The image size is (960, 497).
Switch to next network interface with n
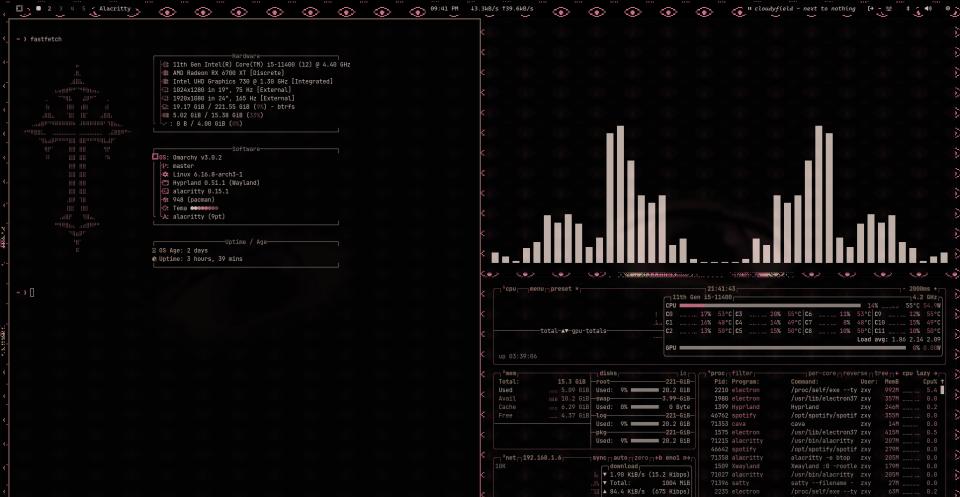coord(688,457)
